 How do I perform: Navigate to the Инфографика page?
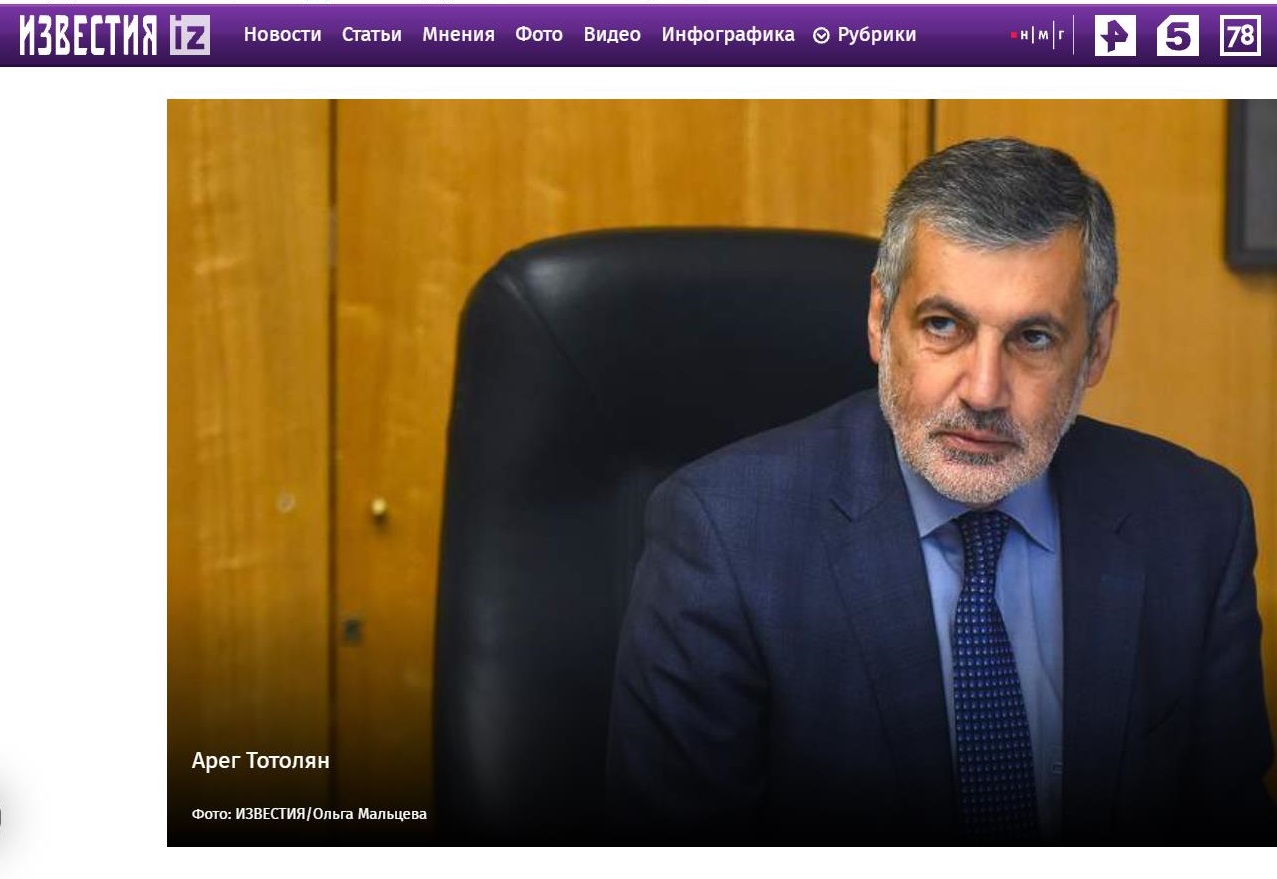pyautogui.click(x=728, y=35)
